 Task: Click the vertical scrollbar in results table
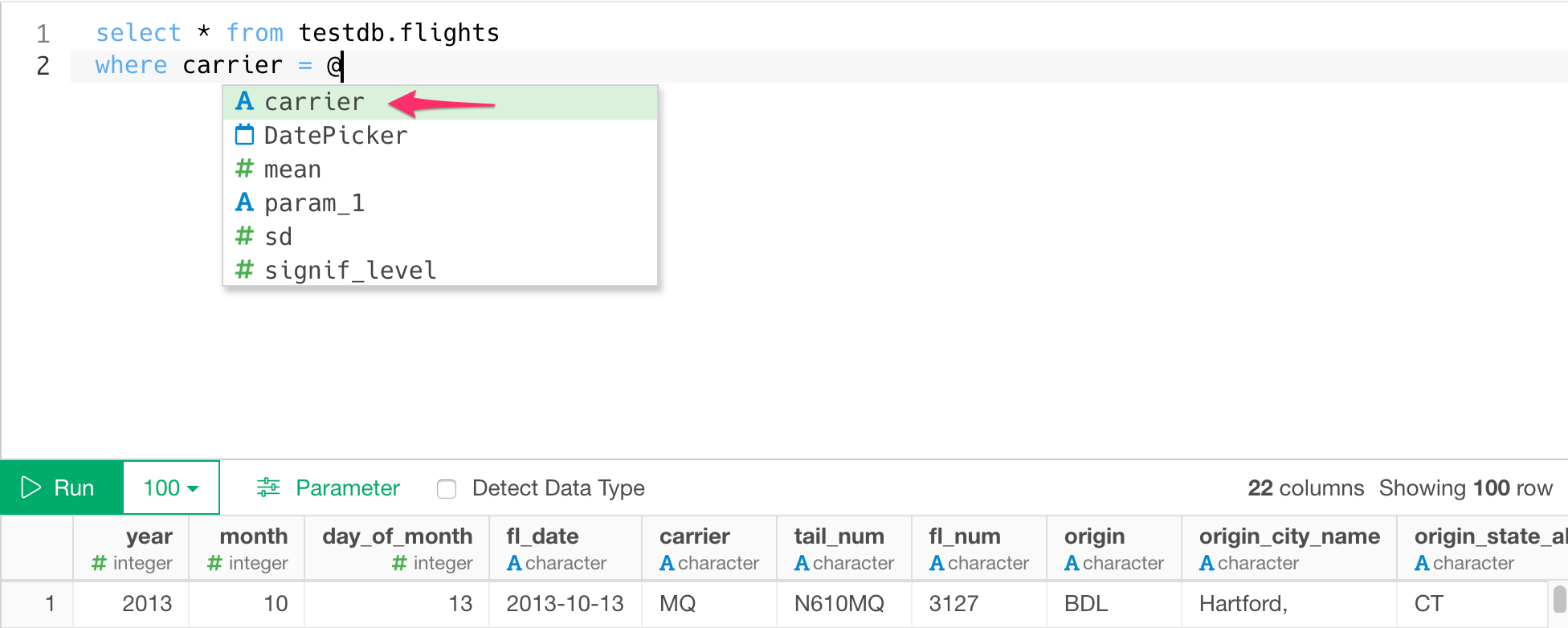[1559, 600]
